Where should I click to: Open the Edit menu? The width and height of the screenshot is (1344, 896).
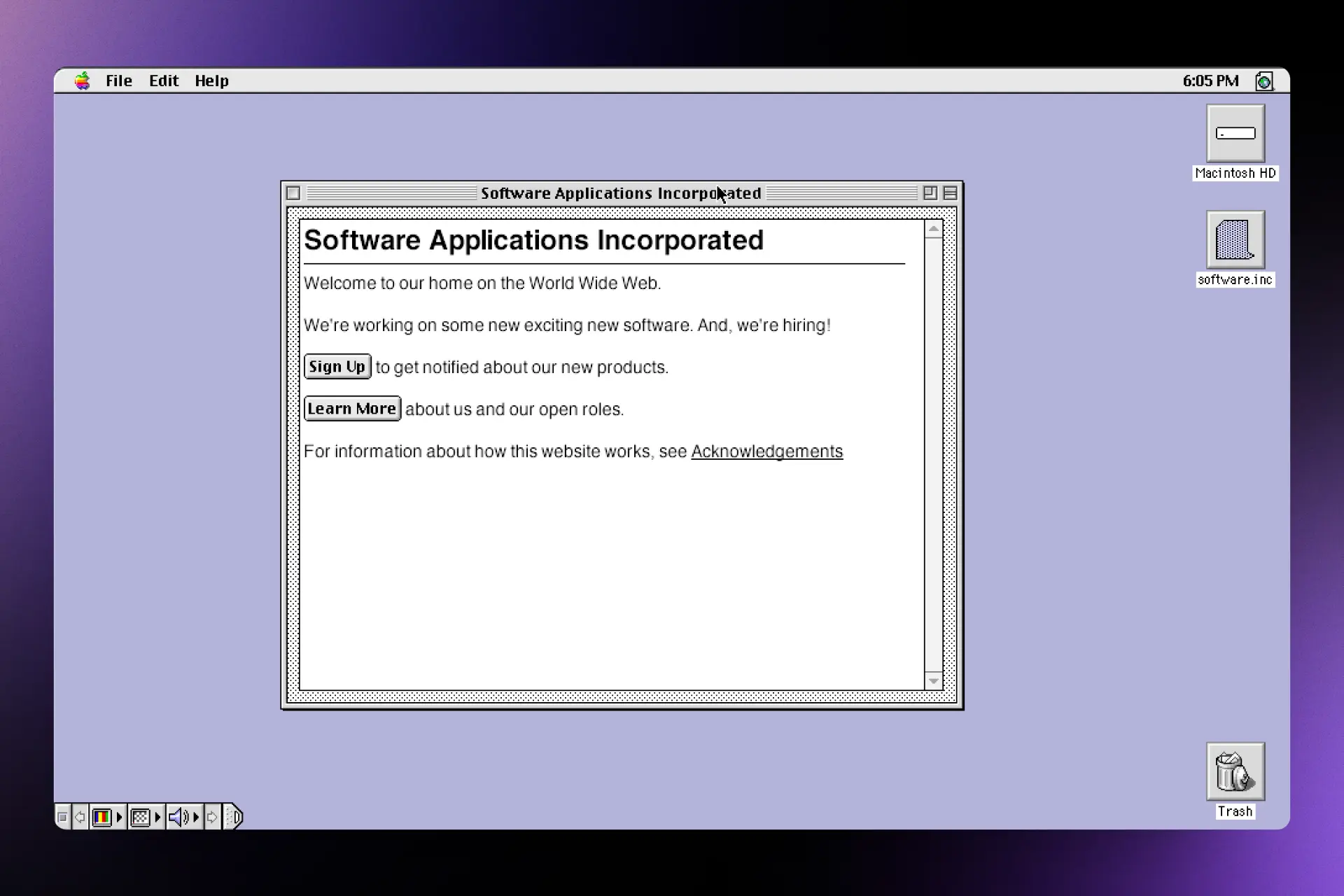pyautogui.click(x=164, y=81)
